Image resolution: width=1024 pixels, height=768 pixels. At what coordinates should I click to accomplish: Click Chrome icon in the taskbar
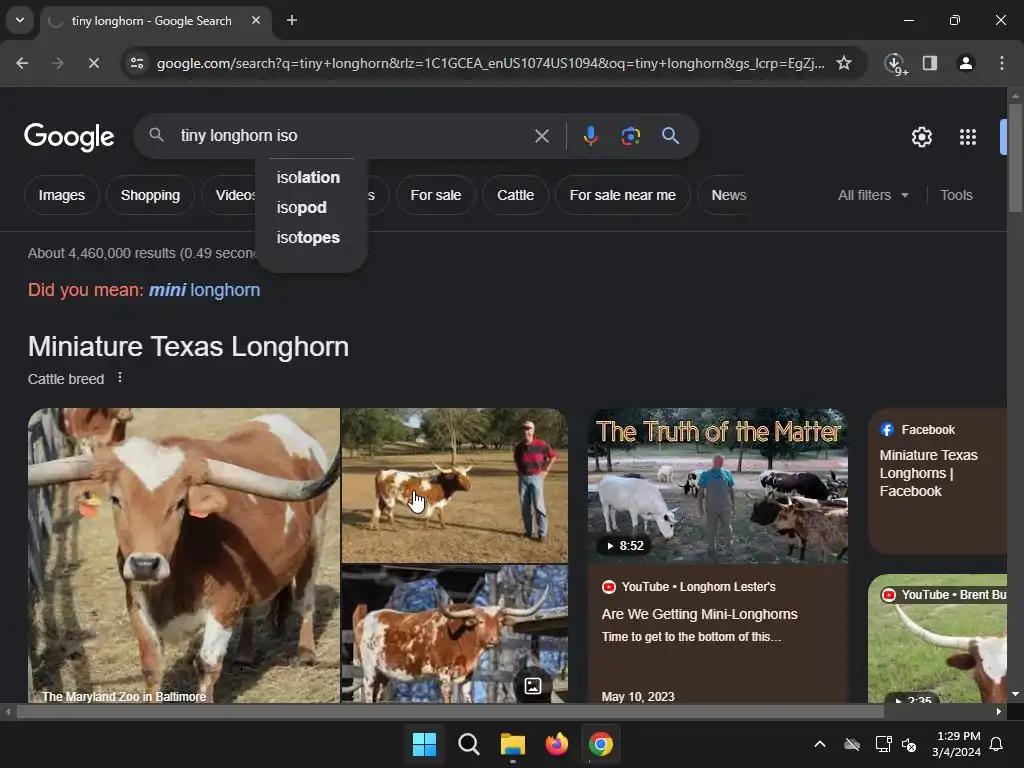pyautogui.click(x=601, y=744)
